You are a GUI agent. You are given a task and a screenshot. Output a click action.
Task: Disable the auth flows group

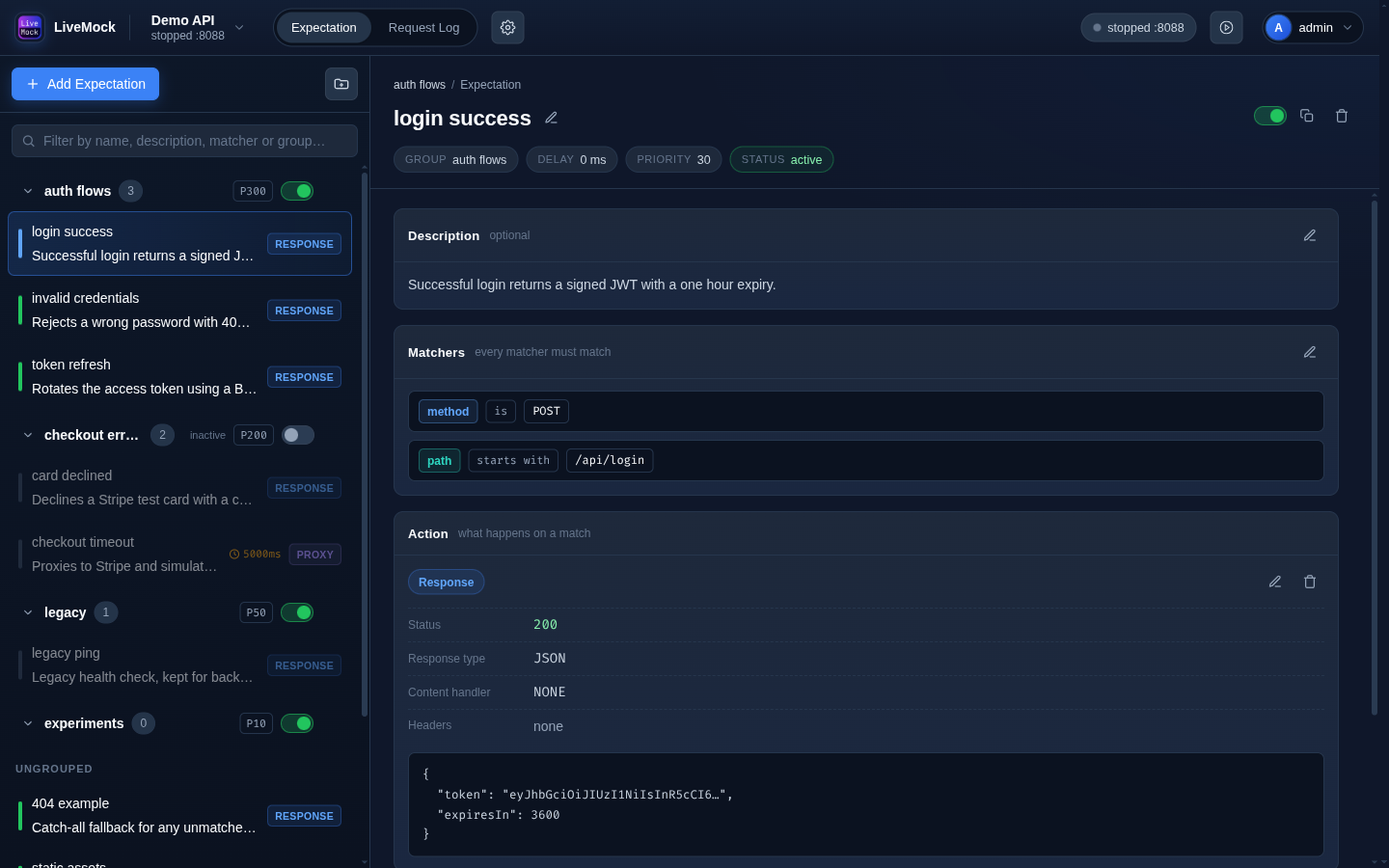(x=297, y=191)
